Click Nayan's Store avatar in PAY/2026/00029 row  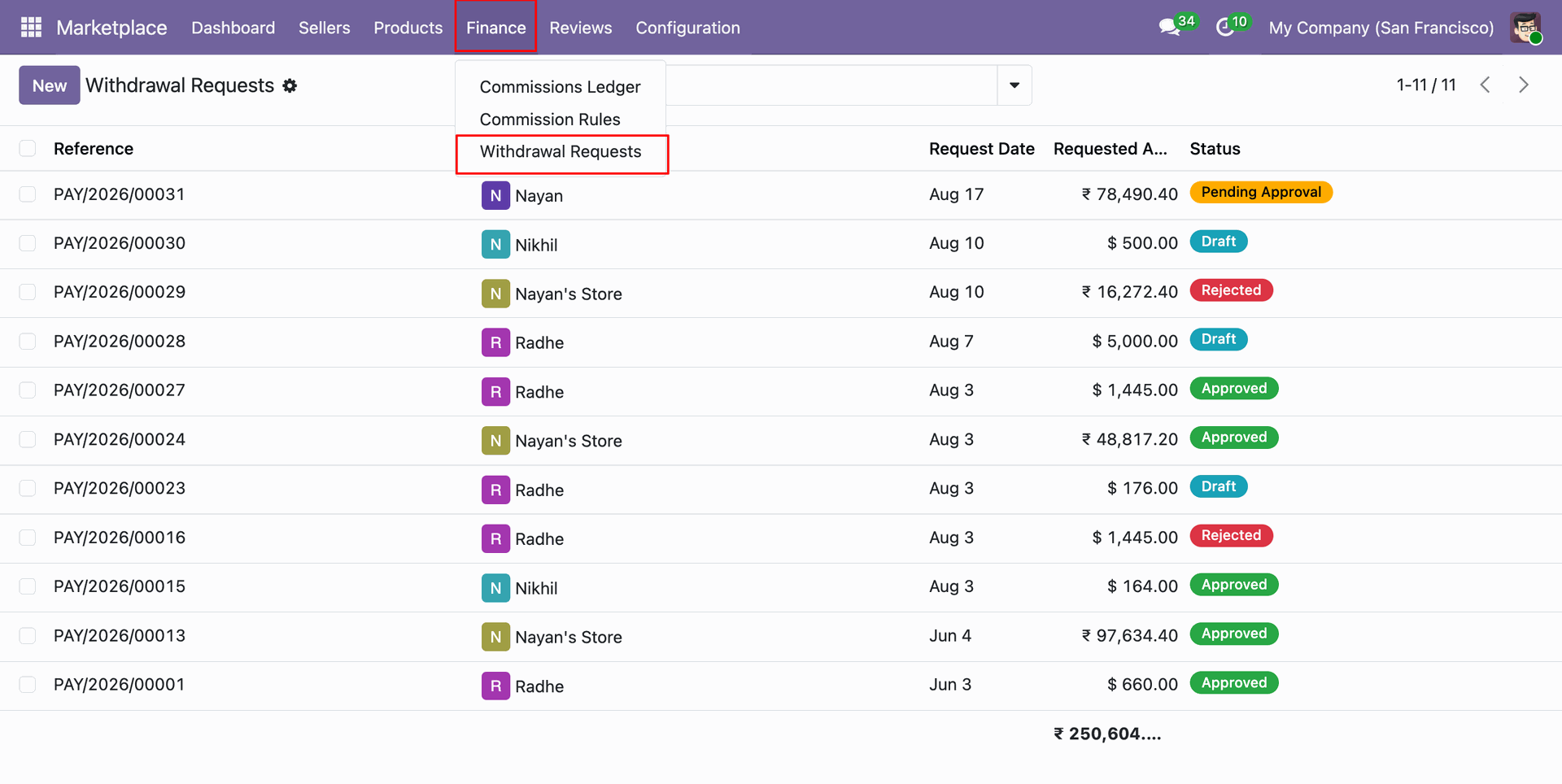[495, 294]
